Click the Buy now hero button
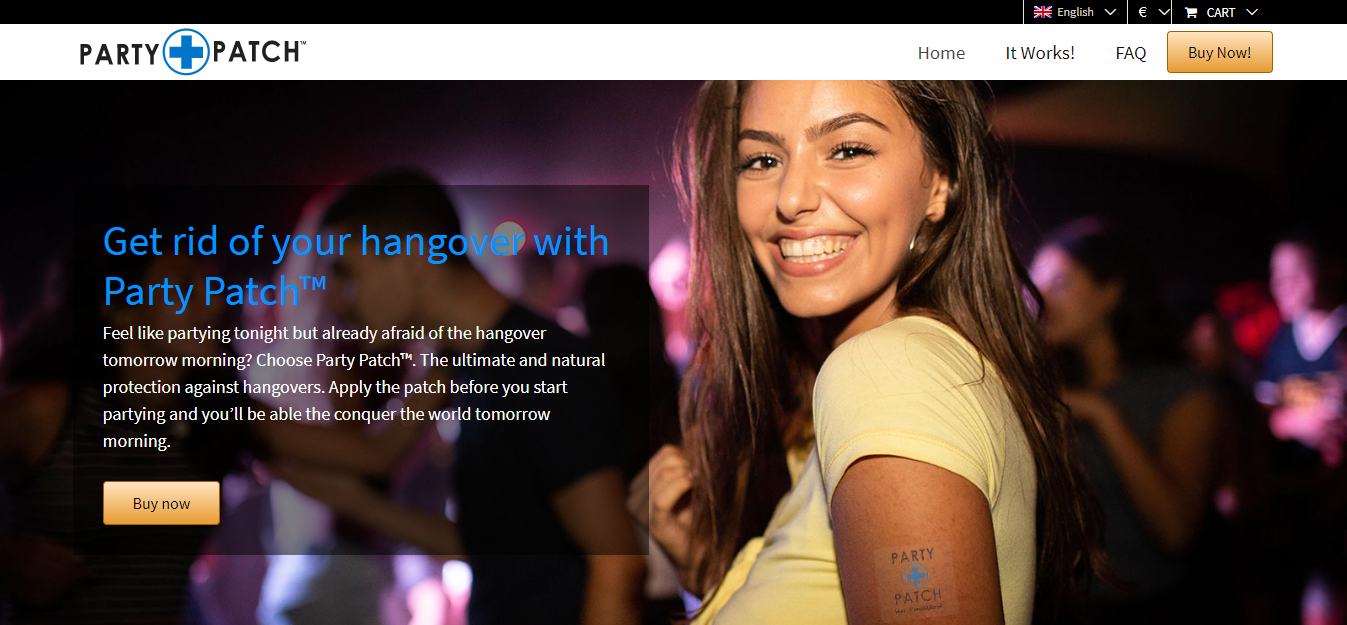The width and height of the screenshot is (1347, 625). pyautogui.click(x=161, y=503)
